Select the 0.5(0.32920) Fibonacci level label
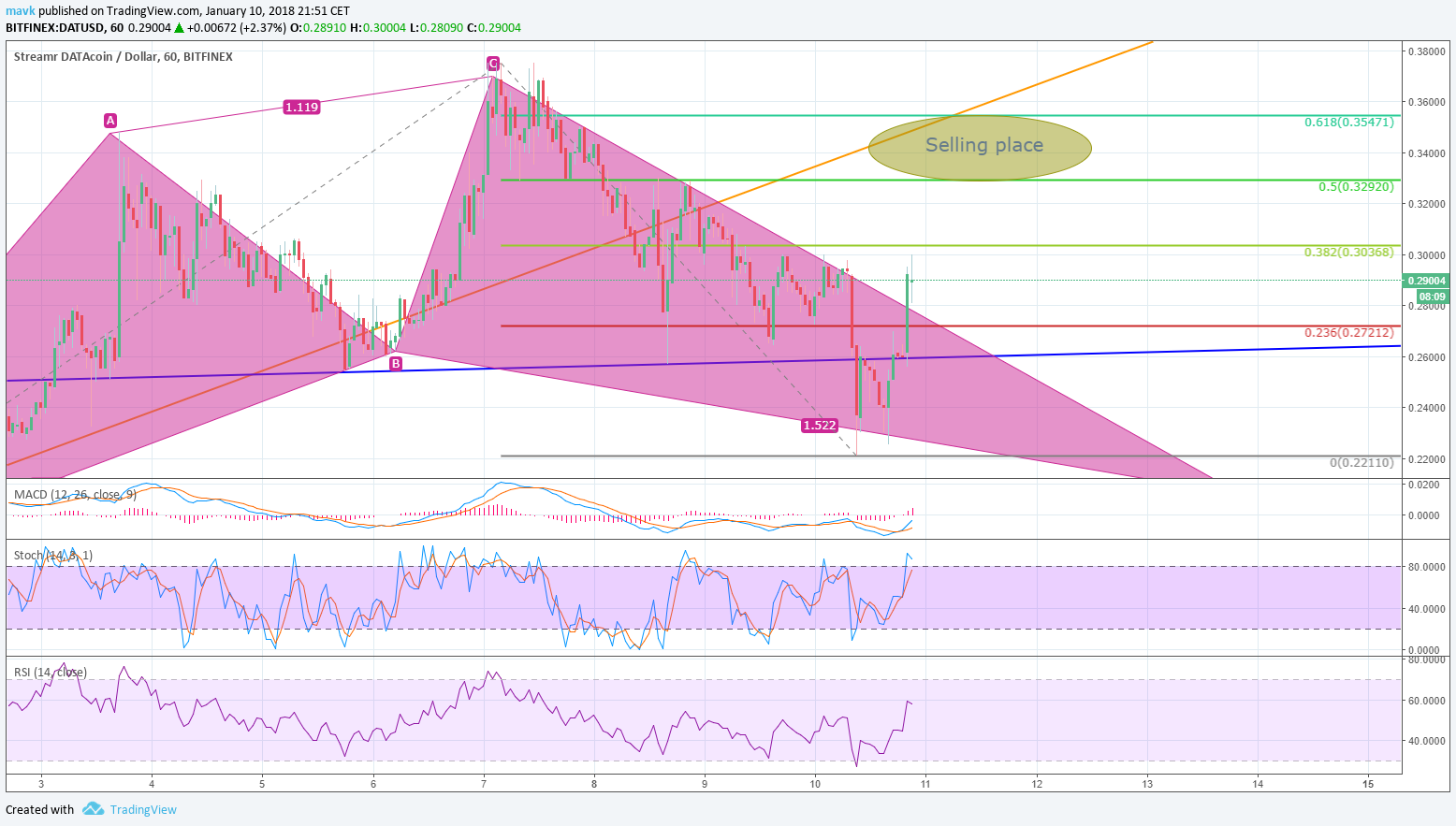Viewport: 1456px width, 826px height. (x=1356, y=187)
